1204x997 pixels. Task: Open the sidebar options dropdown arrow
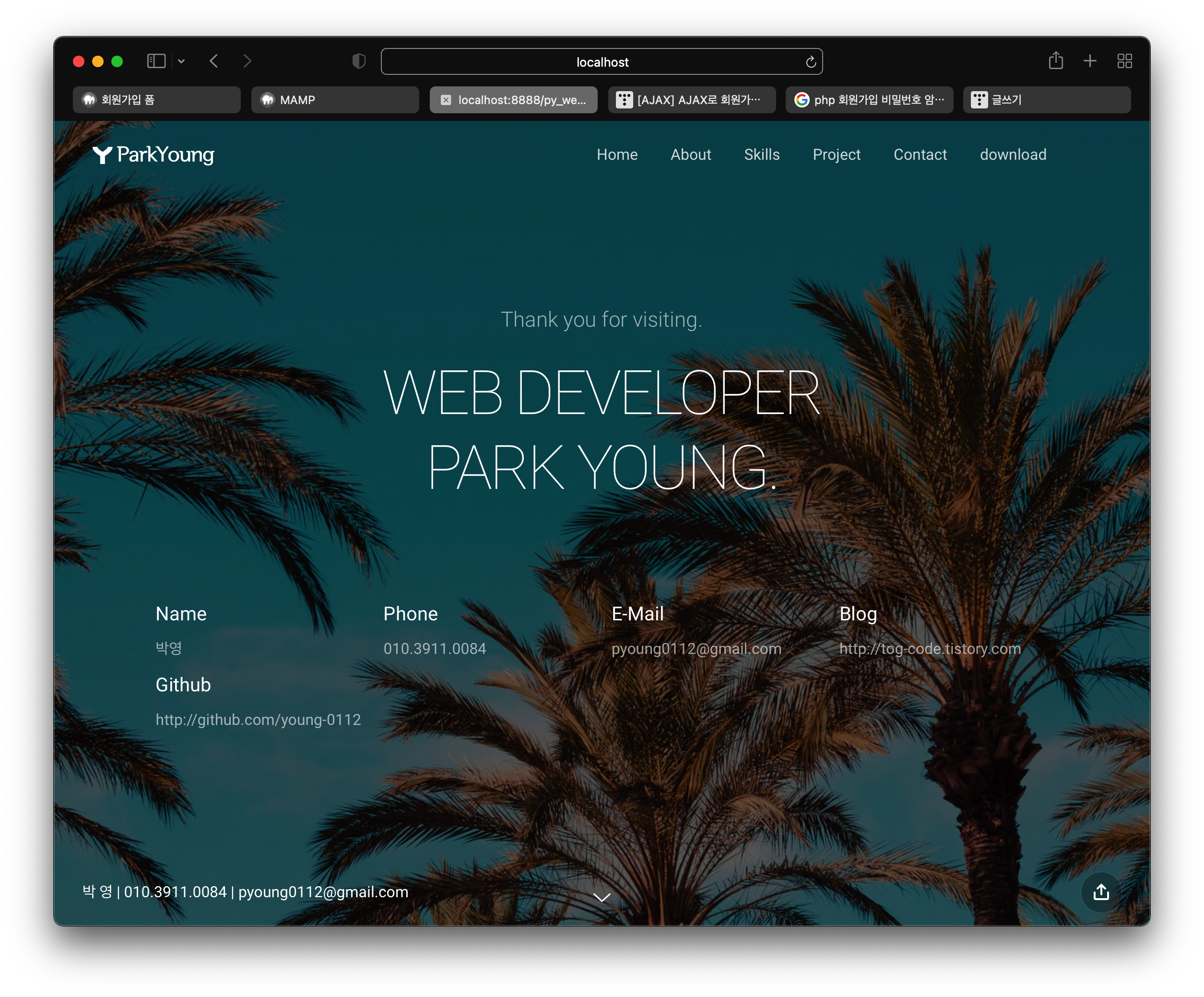click(181, 61)
